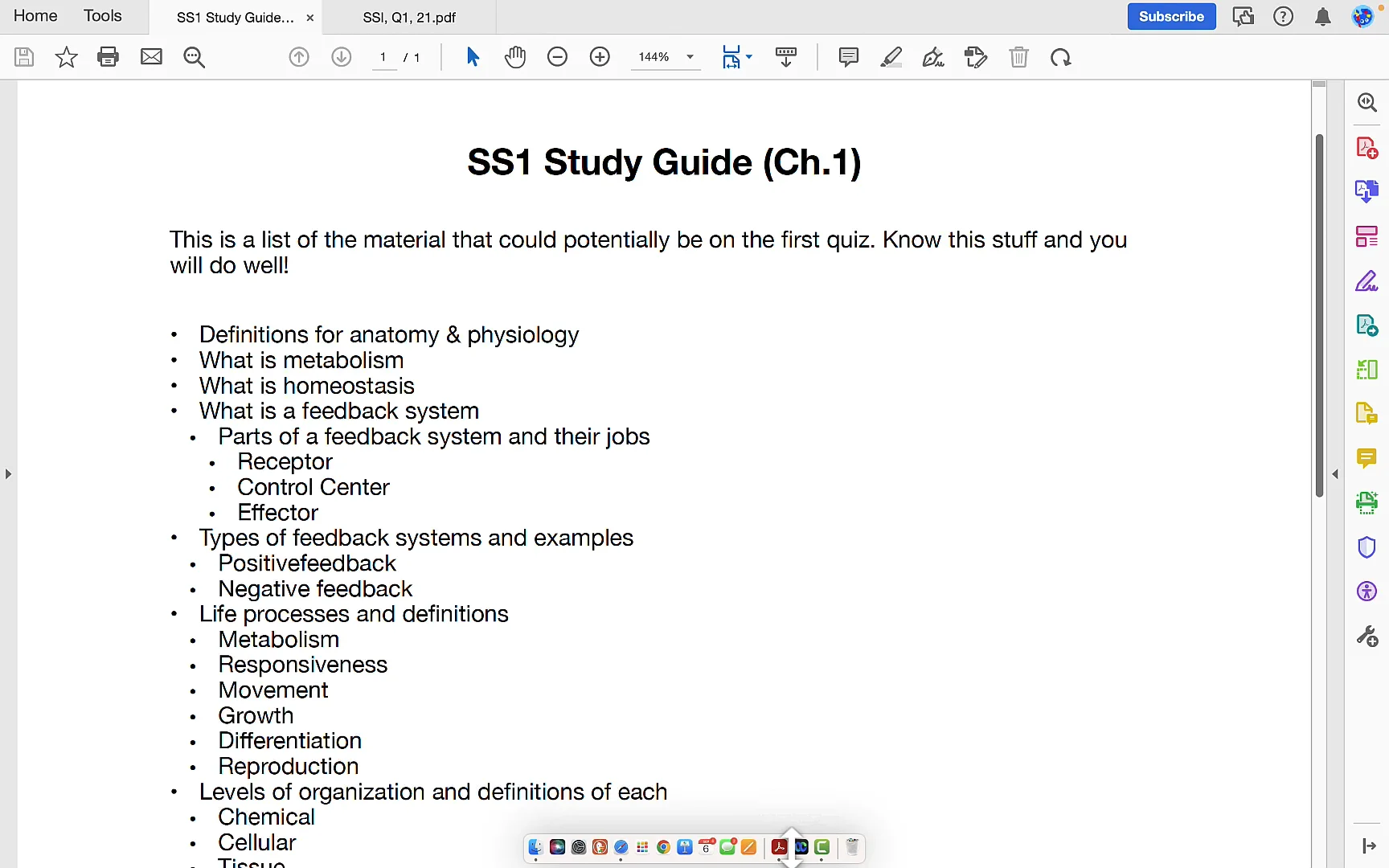Click the page number input field
The image size is (1389, 868).
coord(383,56)
